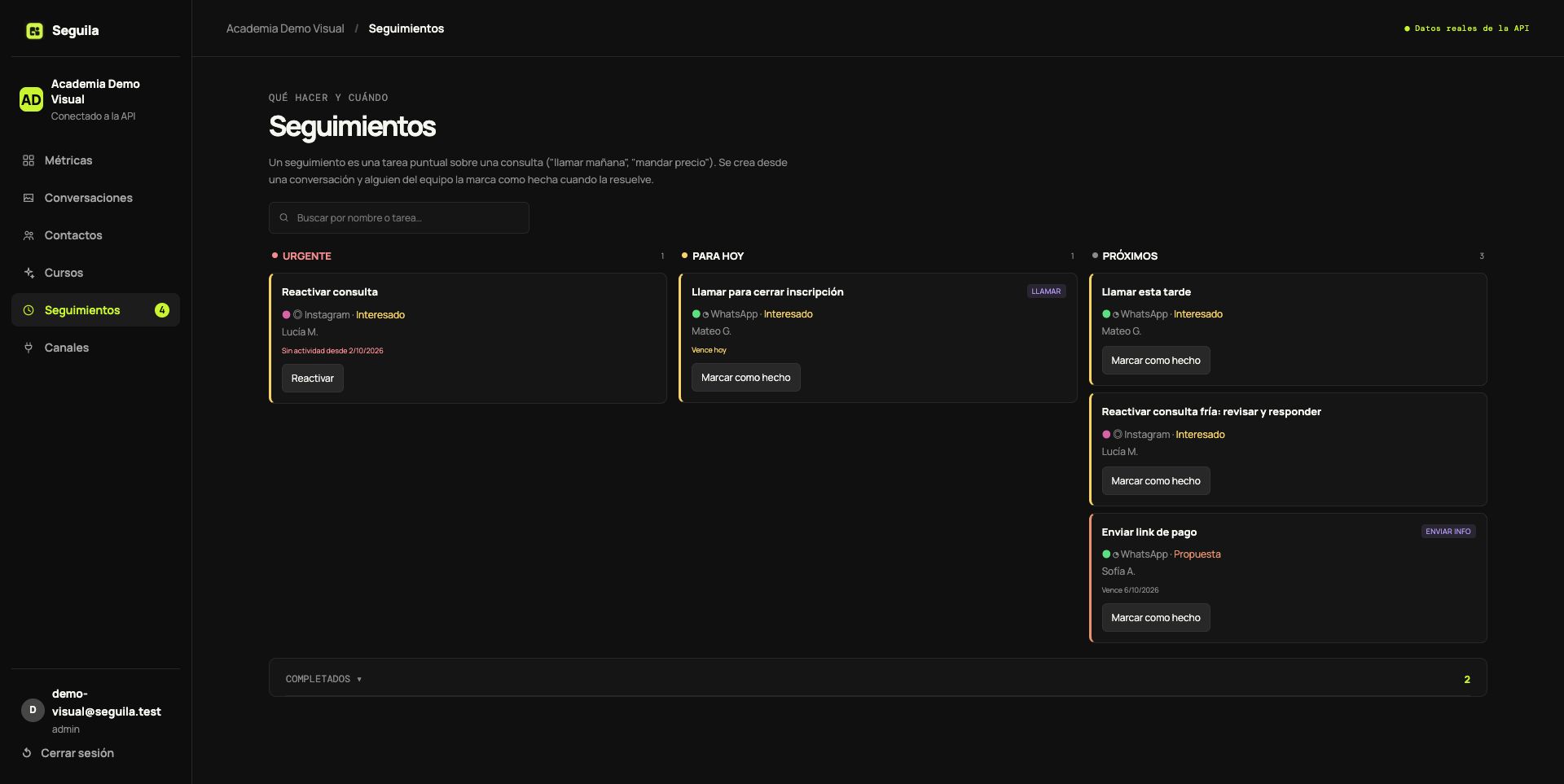
Task: Click the 'Datos reales de la API' status
Action: pyautogui.click(x=1467, y=28)
